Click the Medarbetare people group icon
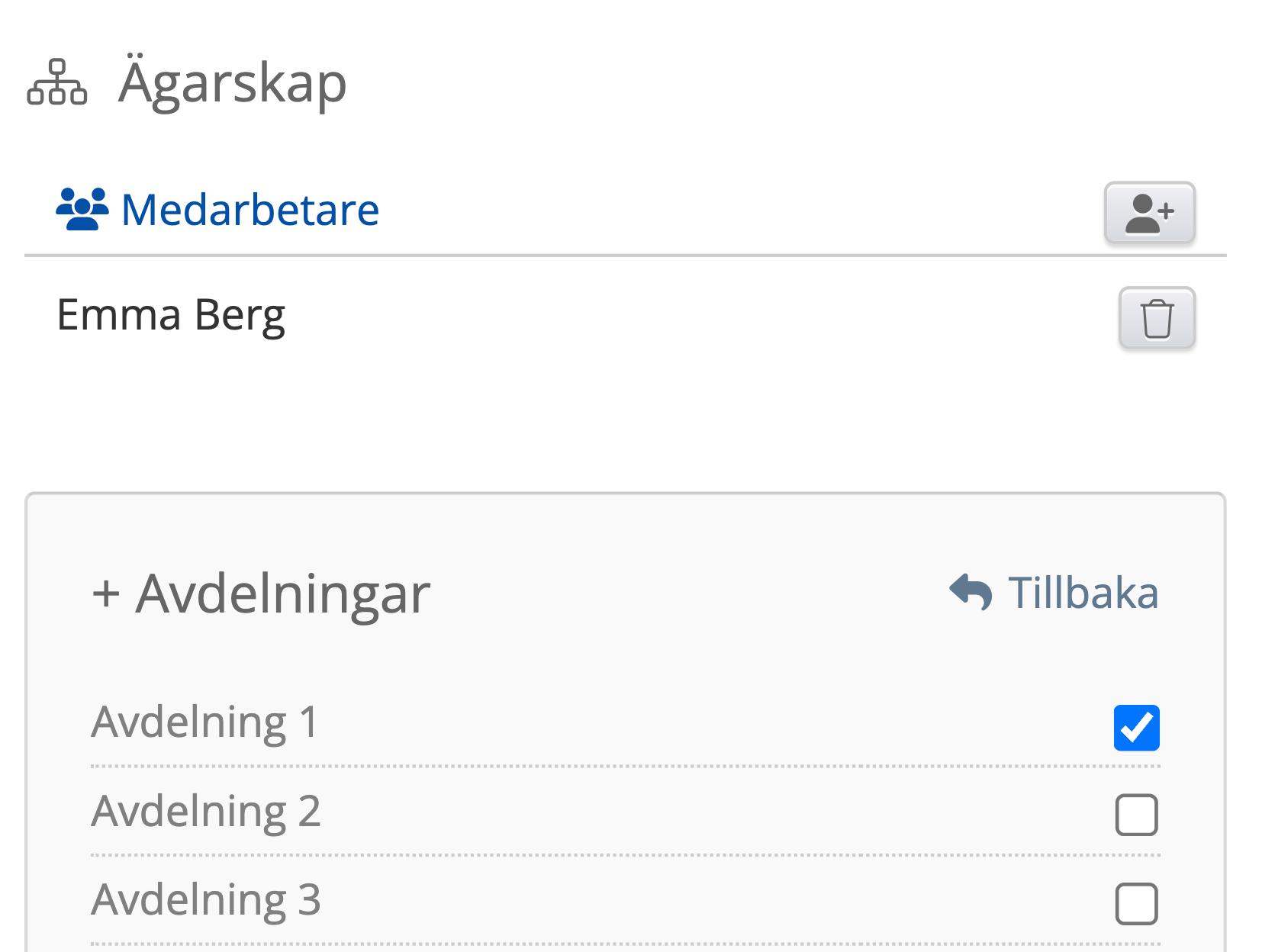The height and width of the screenshot is (952, 1262). click(x=82, y=209)
